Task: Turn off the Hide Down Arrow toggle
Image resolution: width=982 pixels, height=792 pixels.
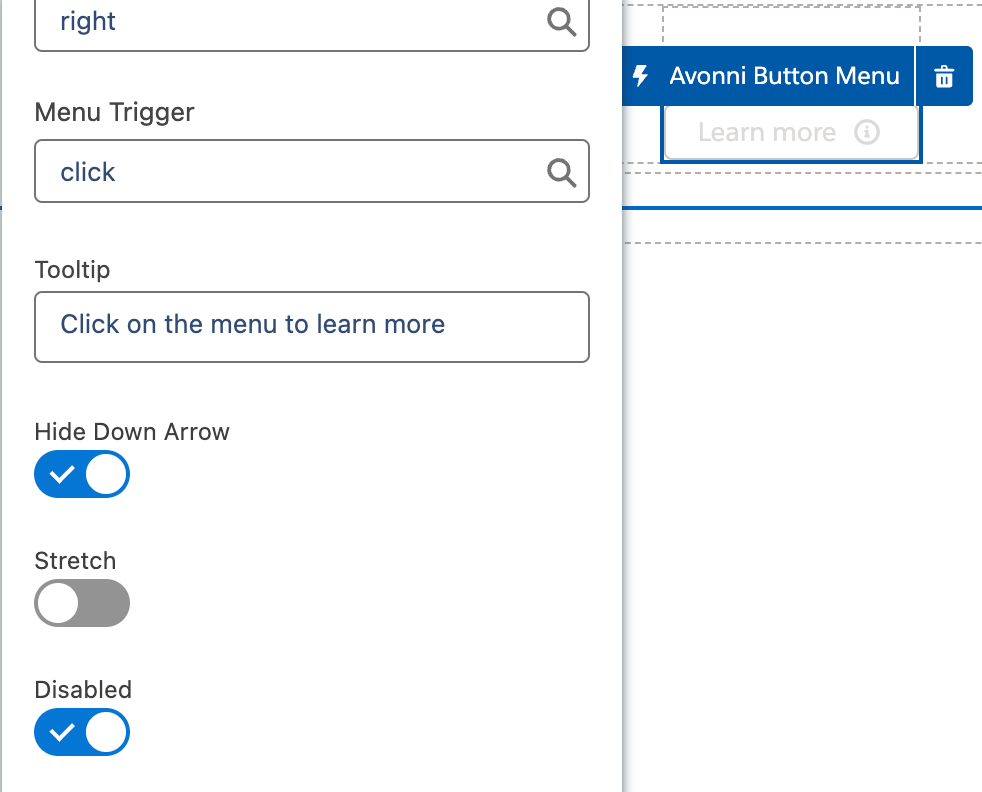Action: (82, 475)
